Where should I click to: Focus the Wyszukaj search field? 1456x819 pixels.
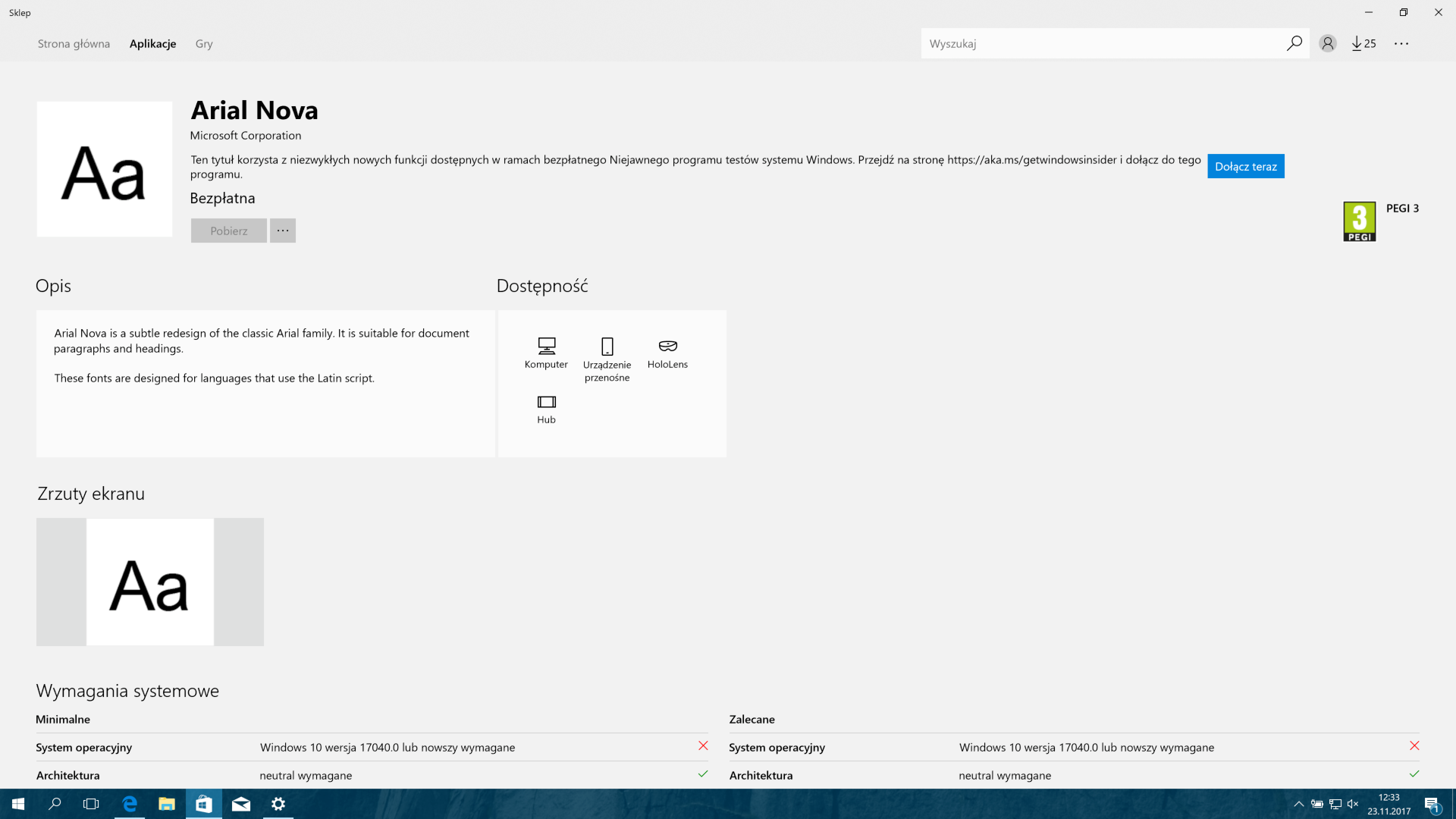[1100, 43]
